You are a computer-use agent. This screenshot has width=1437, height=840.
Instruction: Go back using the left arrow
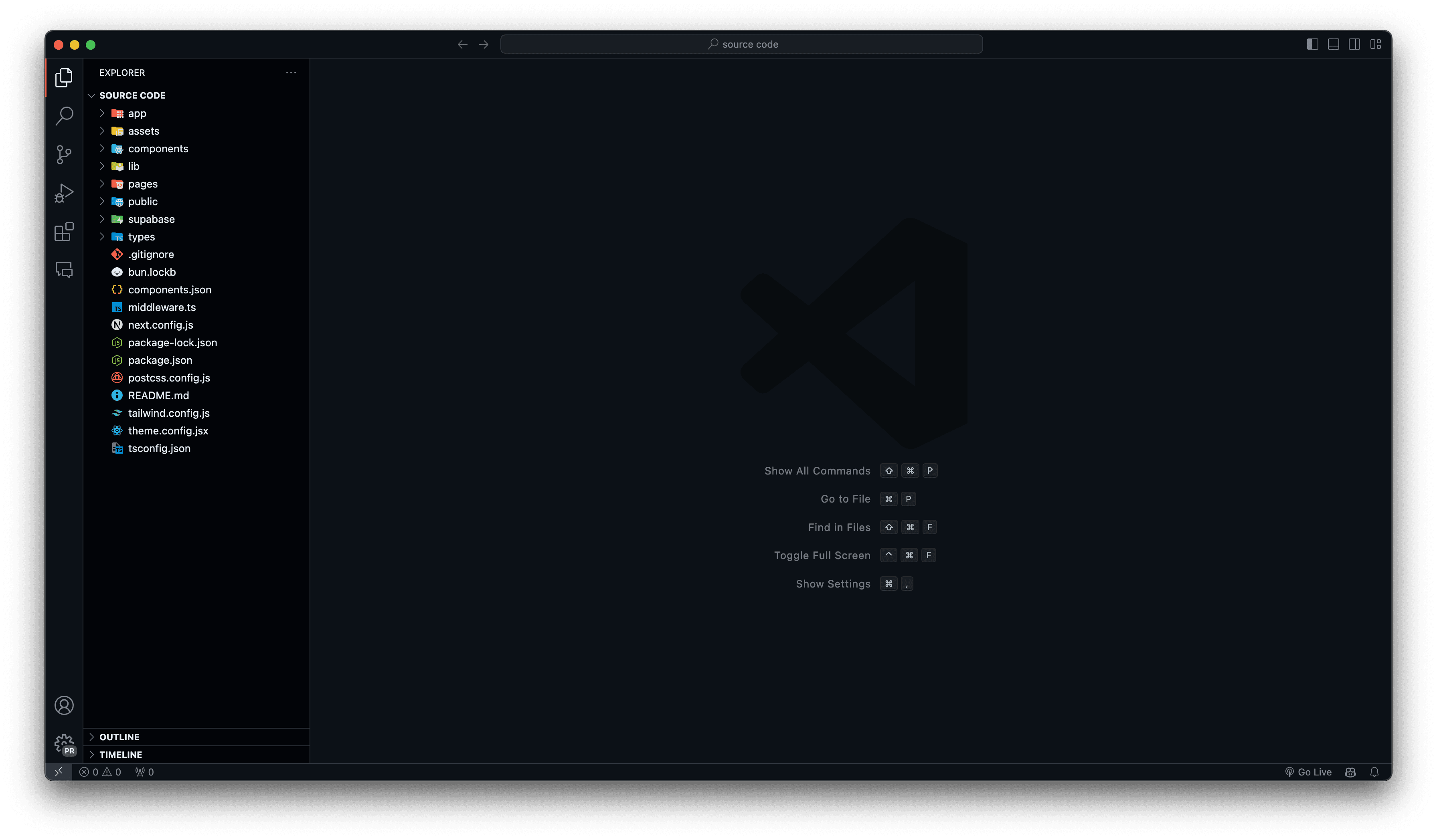tap(462, 44)
